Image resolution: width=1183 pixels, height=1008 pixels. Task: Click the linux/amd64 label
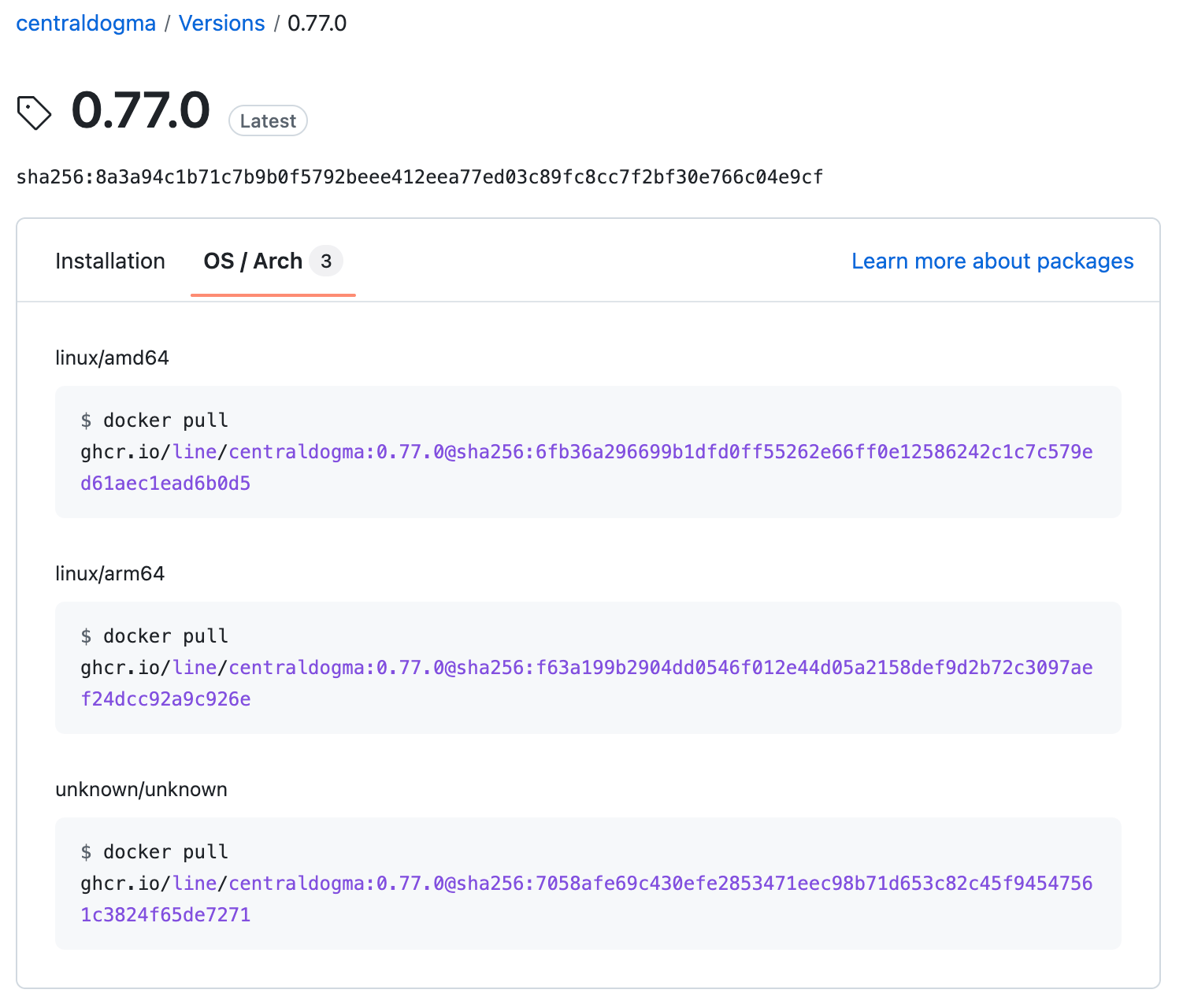tap(112, 358)
